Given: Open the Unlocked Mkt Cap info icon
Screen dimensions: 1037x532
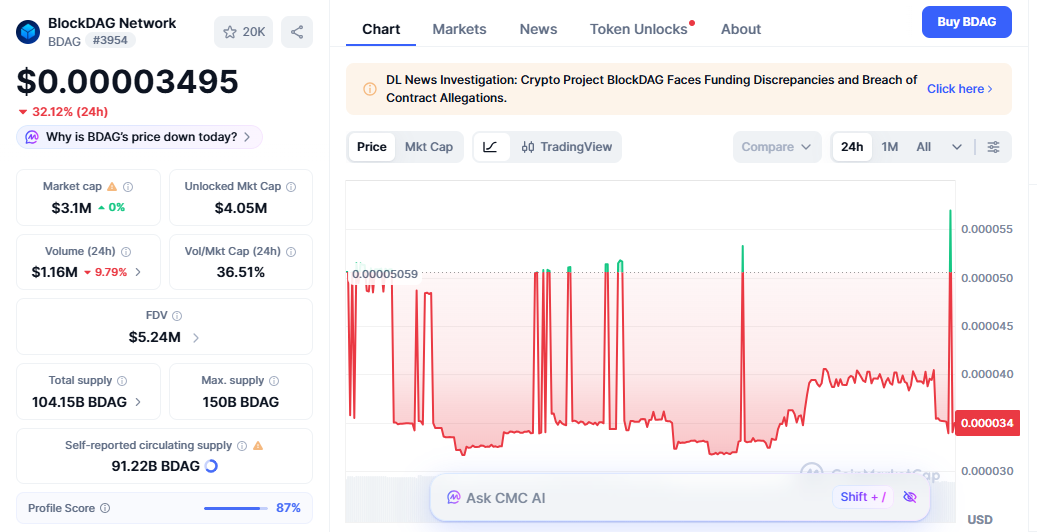Looking at the screenshot, I should (x=291, y=187).
